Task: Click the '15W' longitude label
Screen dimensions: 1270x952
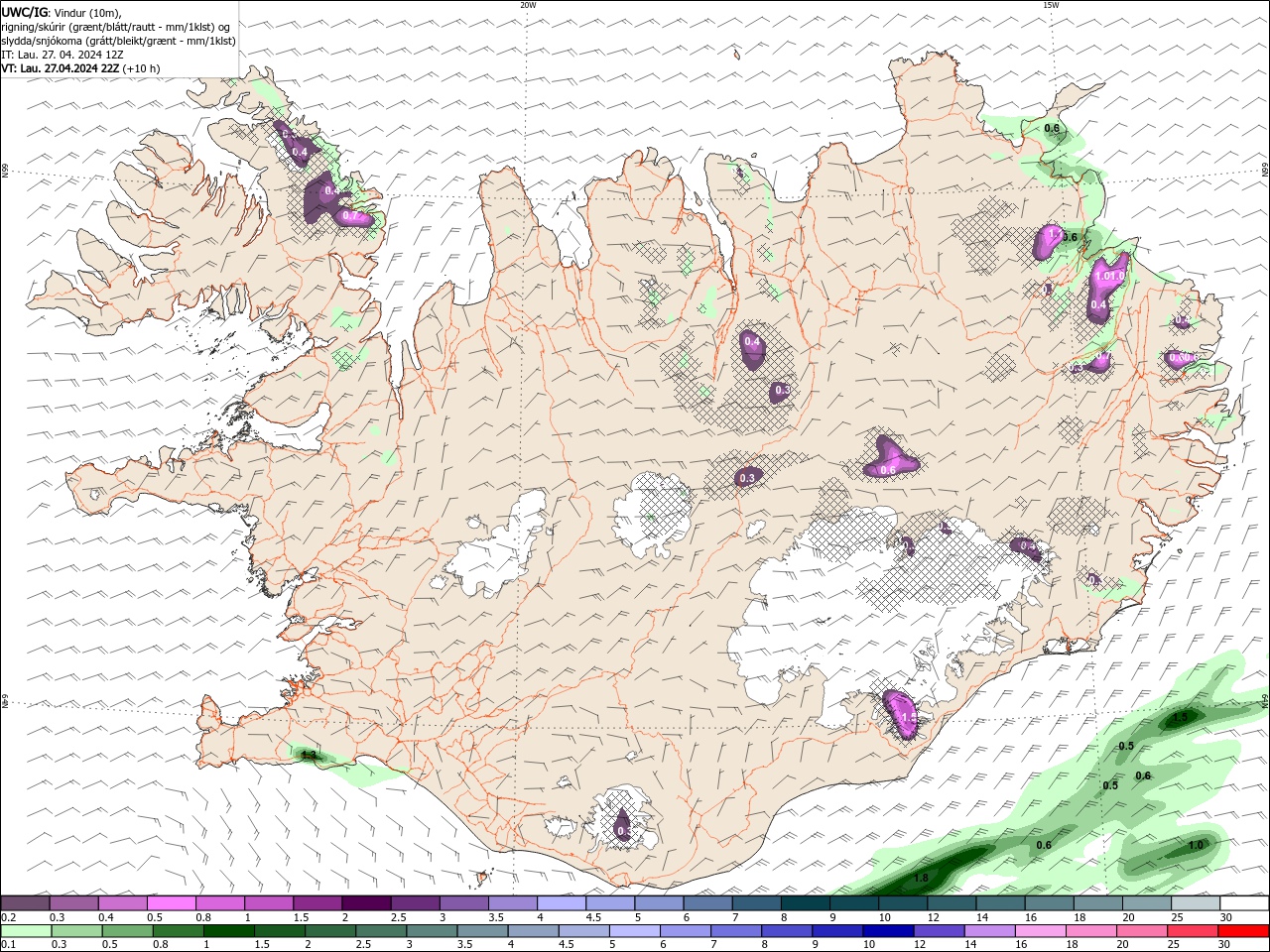Action: point(1051,5)
